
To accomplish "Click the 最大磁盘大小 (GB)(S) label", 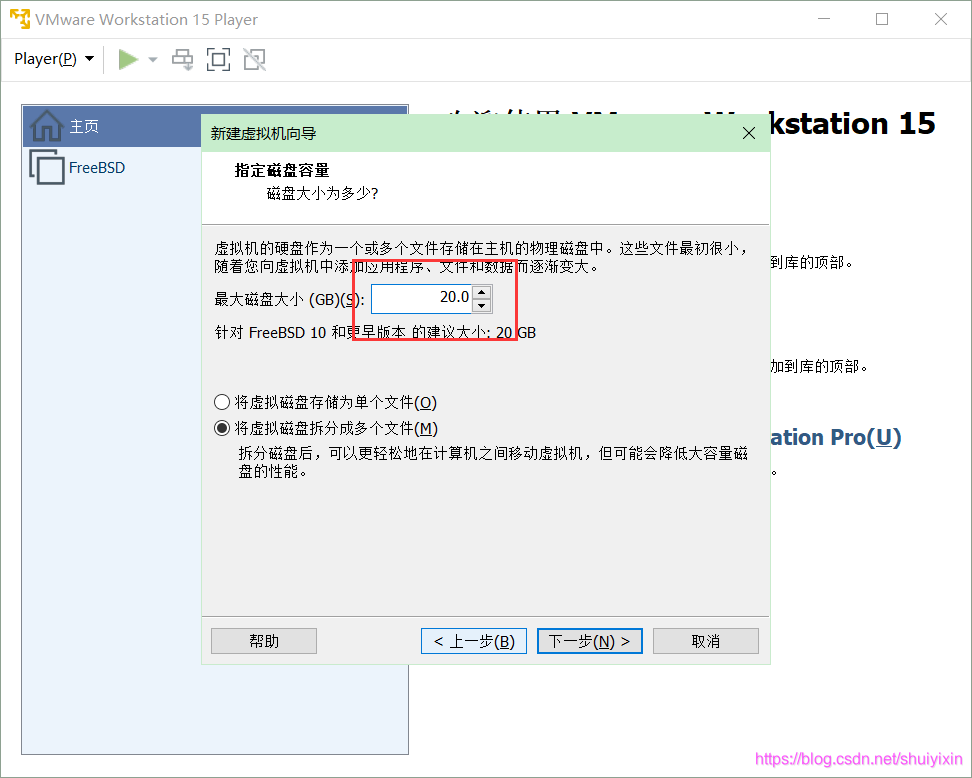I will [x=289, y=300].
